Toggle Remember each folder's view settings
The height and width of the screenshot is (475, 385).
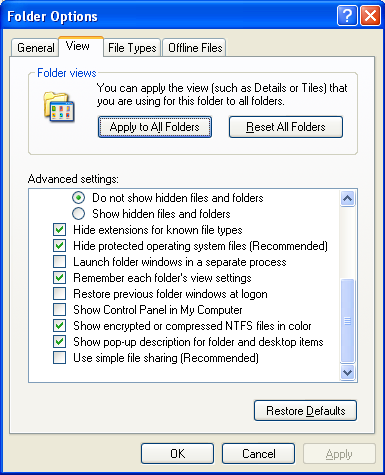point(59,278)
